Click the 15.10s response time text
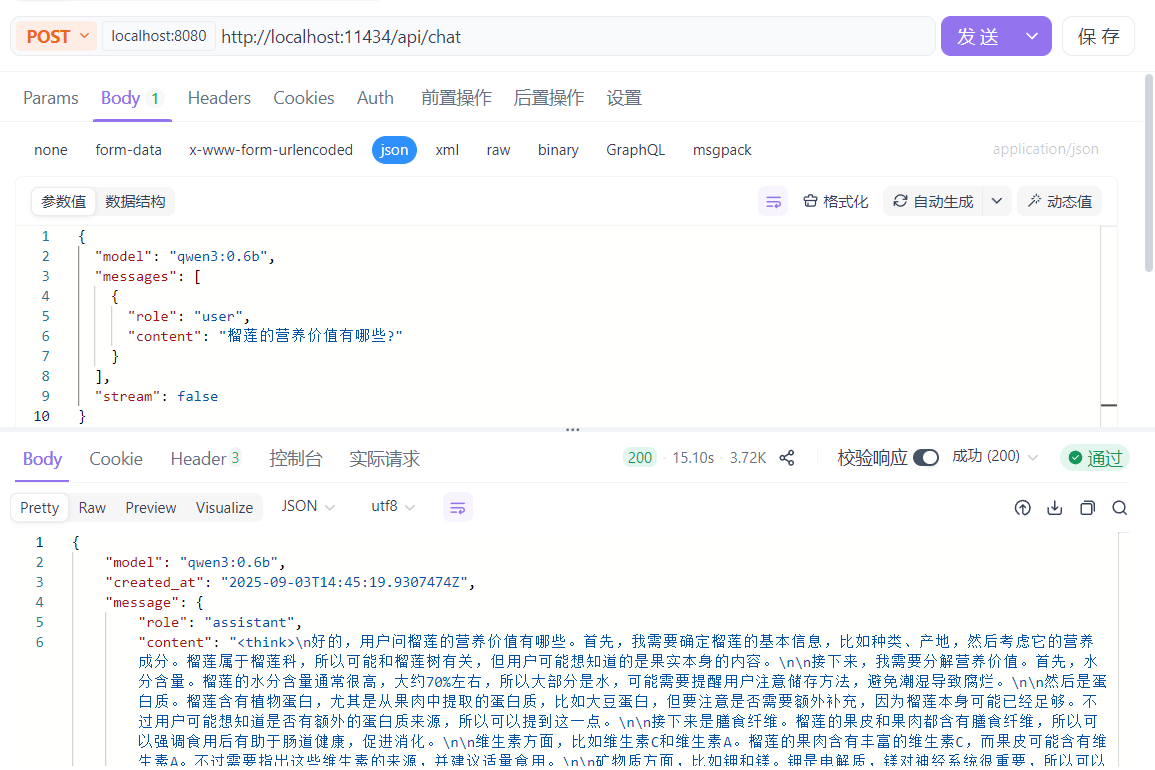 693,458
